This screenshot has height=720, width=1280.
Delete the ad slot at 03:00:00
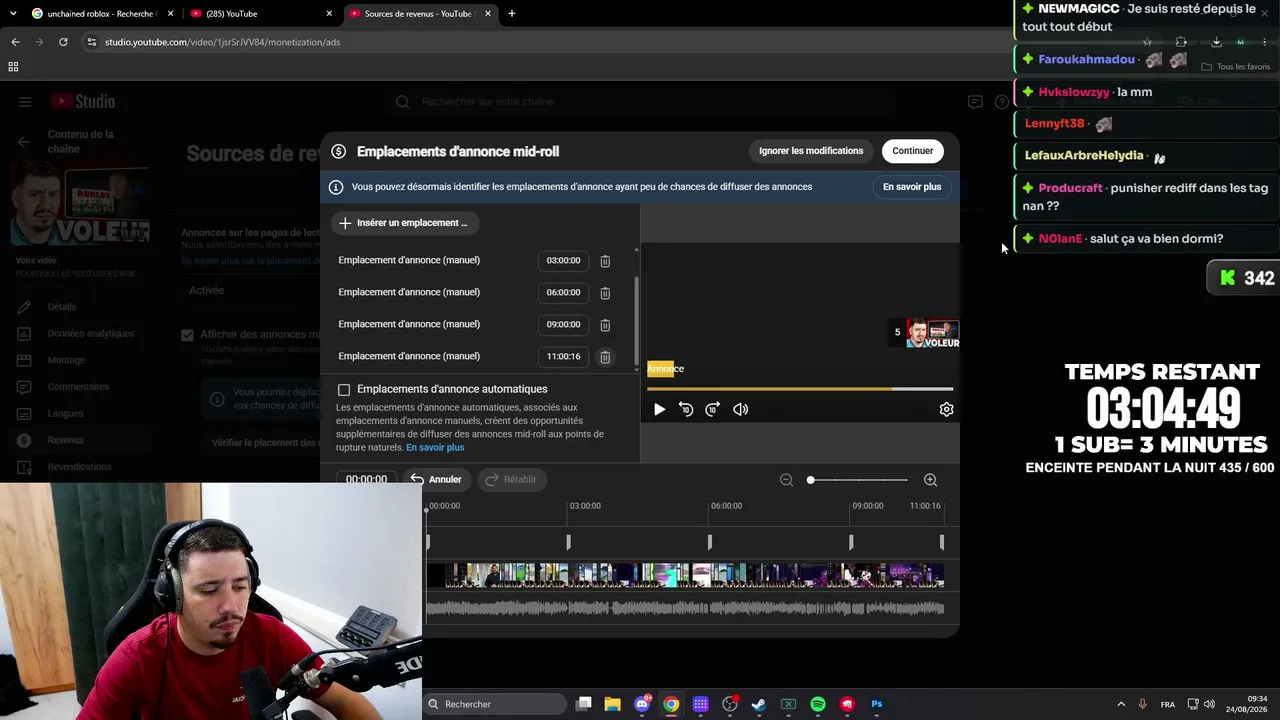605,261
